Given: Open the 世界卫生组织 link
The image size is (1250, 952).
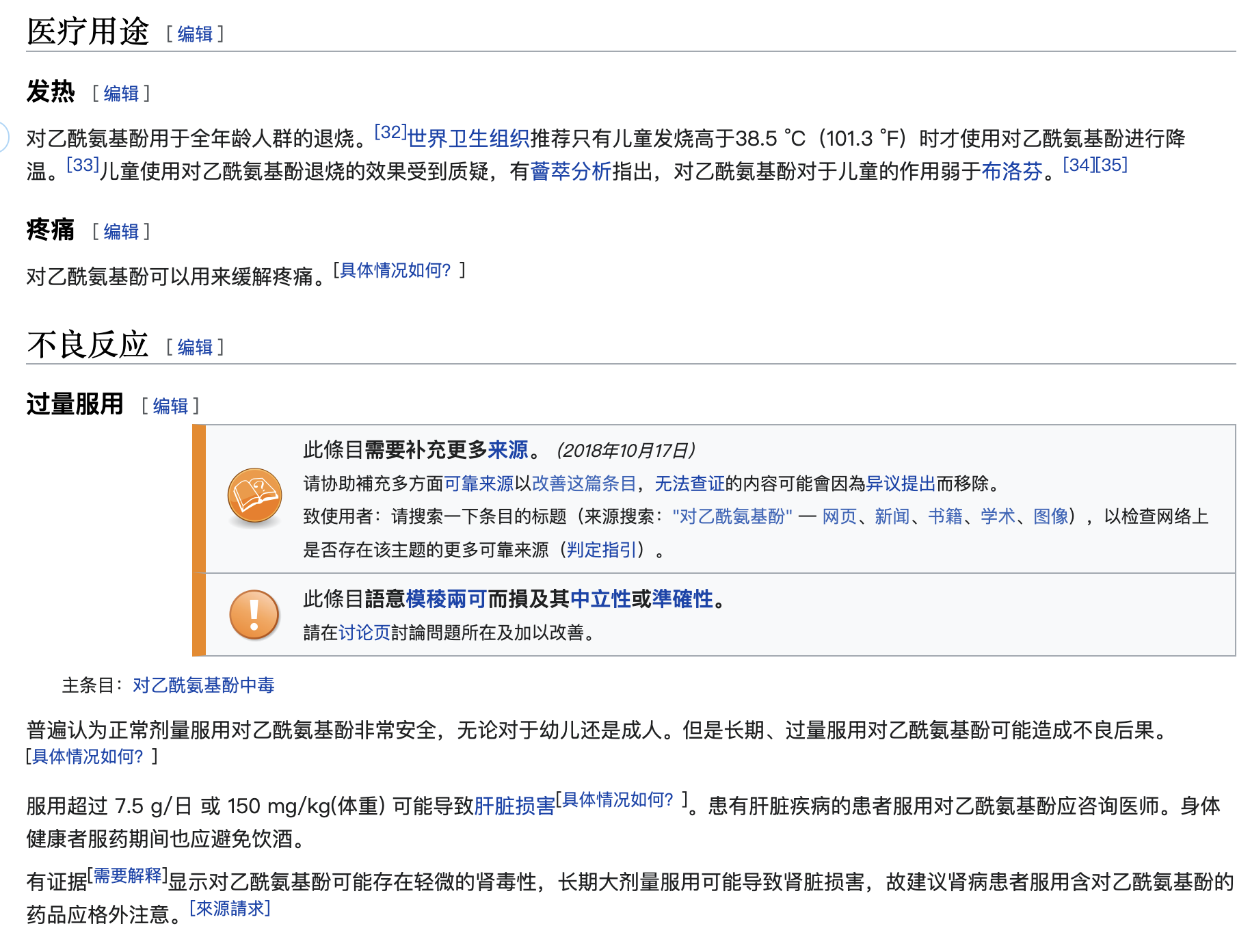Looking at the screenshot, I should 468,139.
